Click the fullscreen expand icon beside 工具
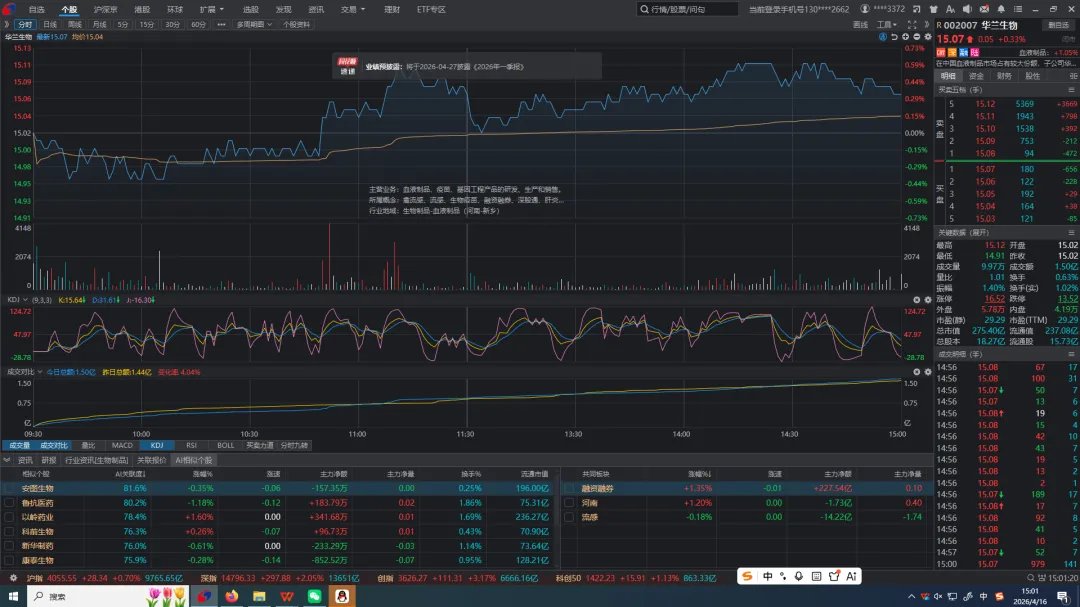The width and height of the screenshot is (1080, 607). pyautogui.click(x=912, y=24)
